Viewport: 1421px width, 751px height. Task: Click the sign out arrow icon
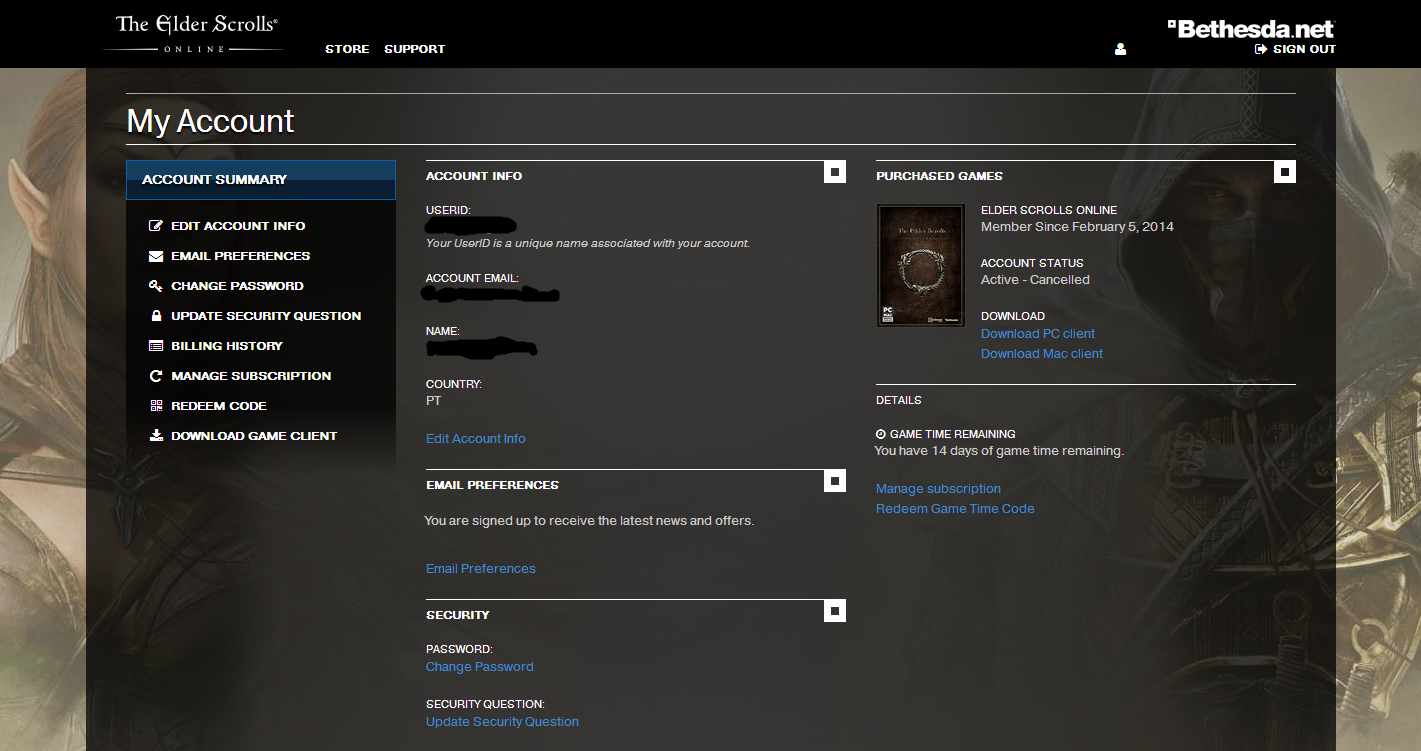pyautogui.click(x=1261, y=49)
